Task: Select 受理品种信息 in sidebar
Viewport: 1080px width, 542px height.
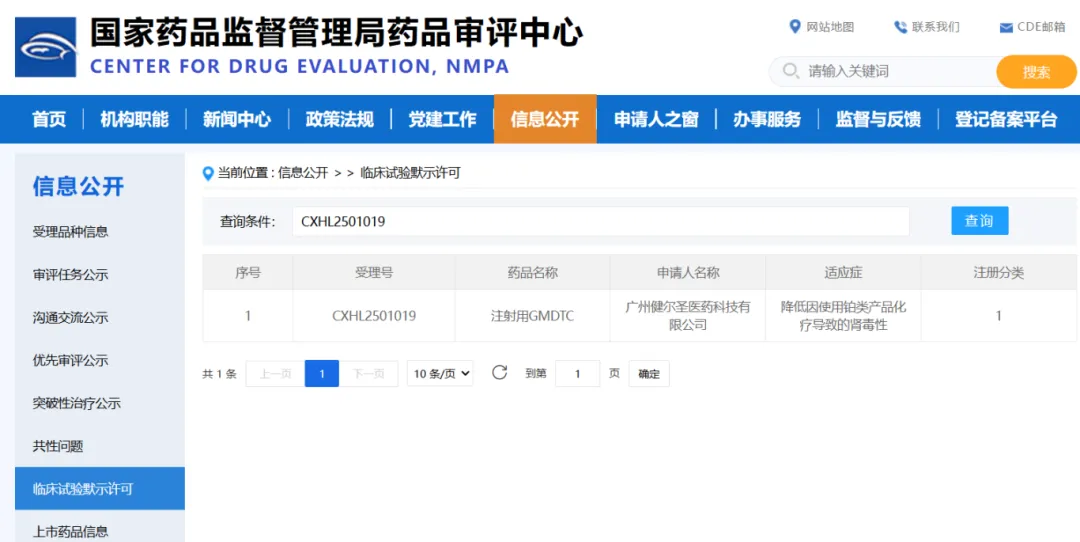Action: tap(70, 231)
